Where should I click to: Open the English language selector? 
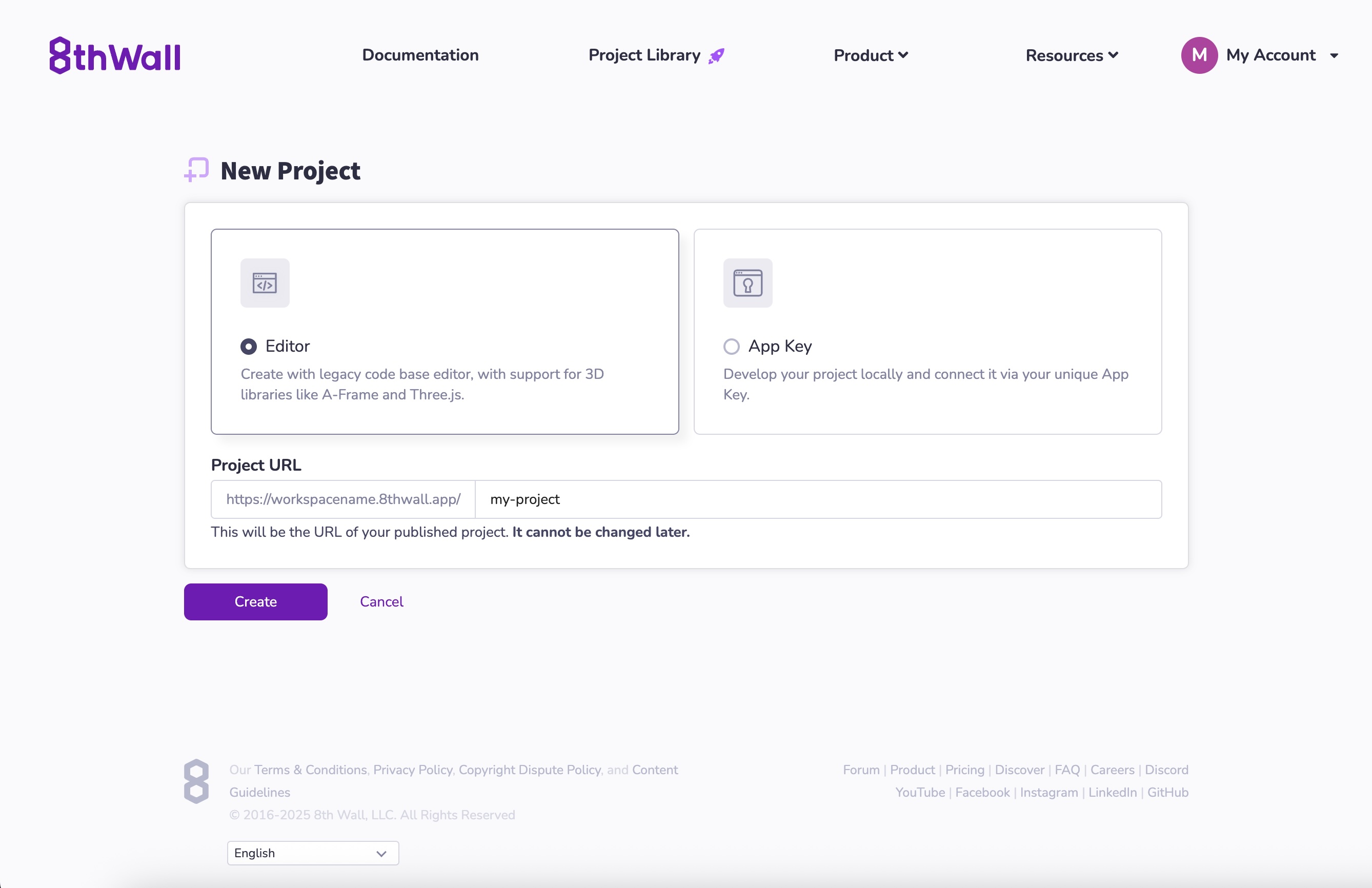pos(312,853)
